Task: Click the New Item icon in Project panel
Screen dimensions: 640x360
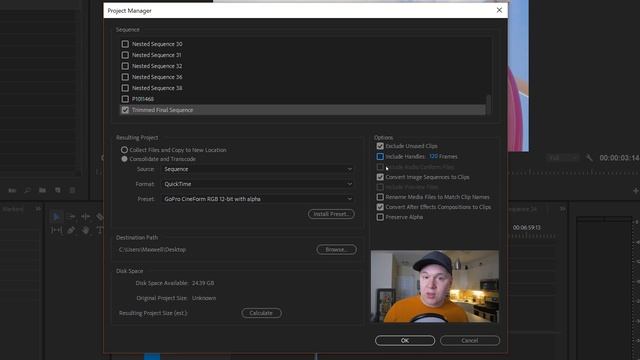Action: coord(58,190)
